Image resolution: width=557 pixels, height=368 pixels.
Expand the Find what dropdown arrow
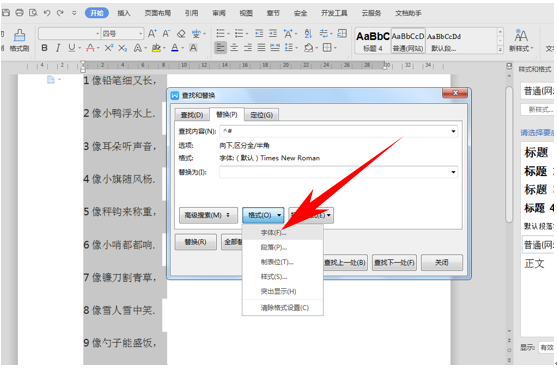click(453, 131)
